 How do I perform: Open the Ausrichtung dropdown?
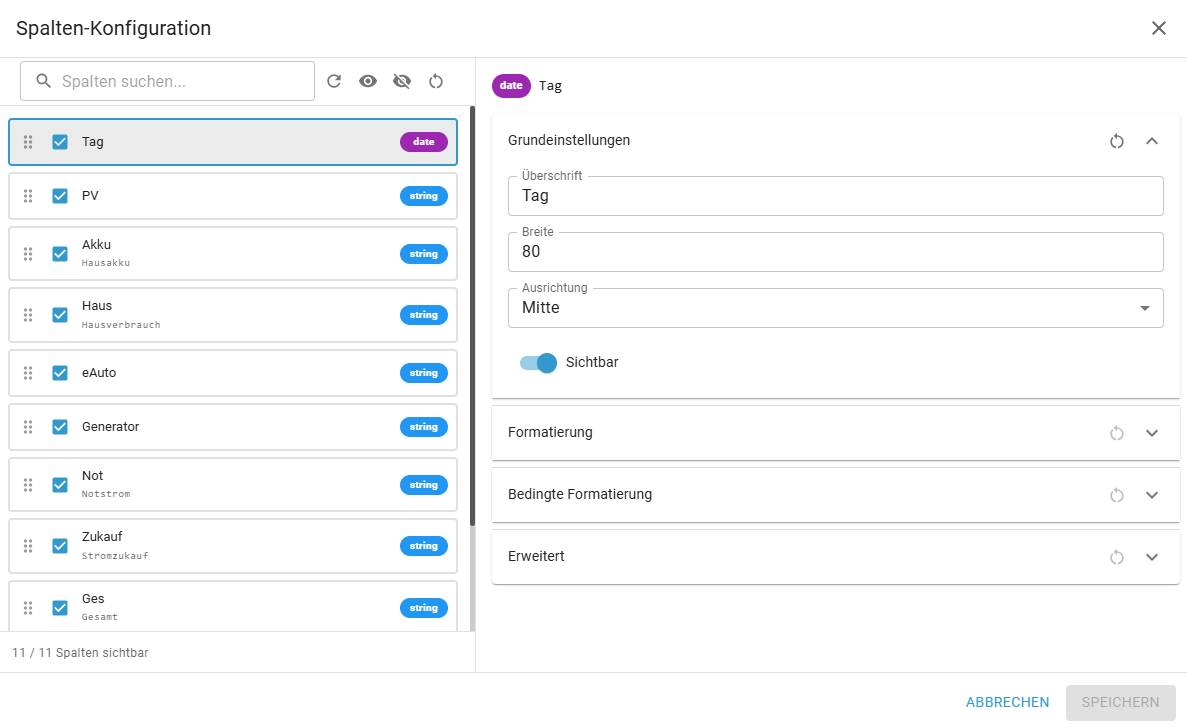point(835,308)
